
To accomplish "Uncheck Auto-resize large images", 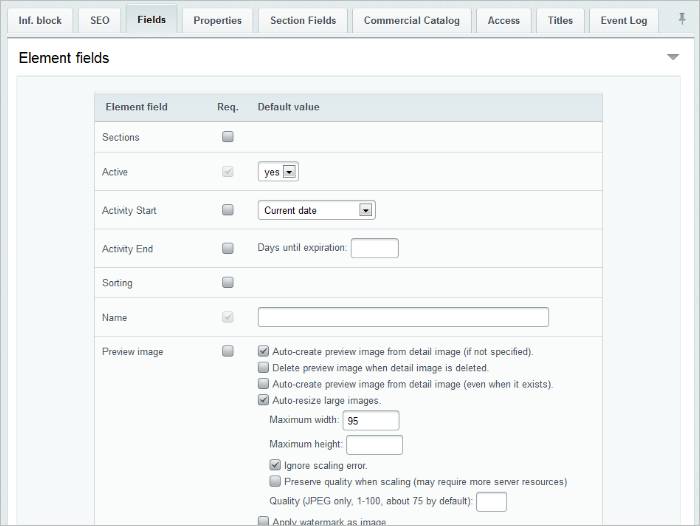I will [263, 400].
